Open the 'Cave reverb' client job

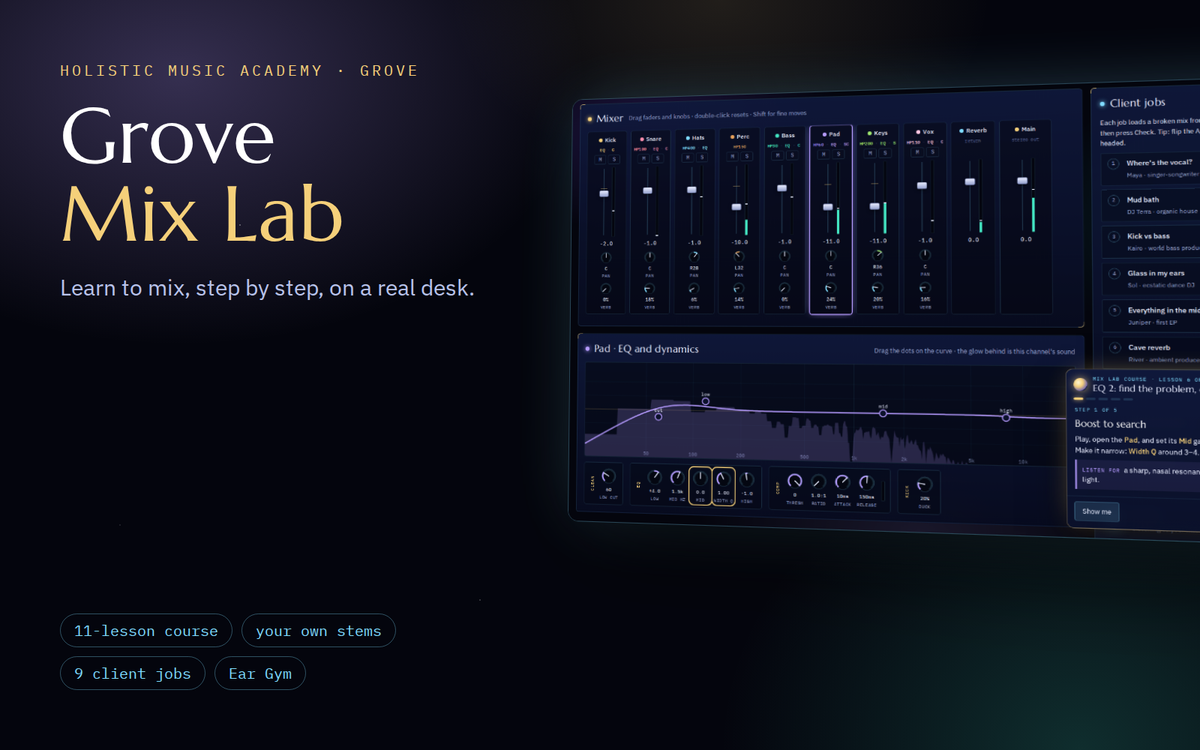point(1150,352)
